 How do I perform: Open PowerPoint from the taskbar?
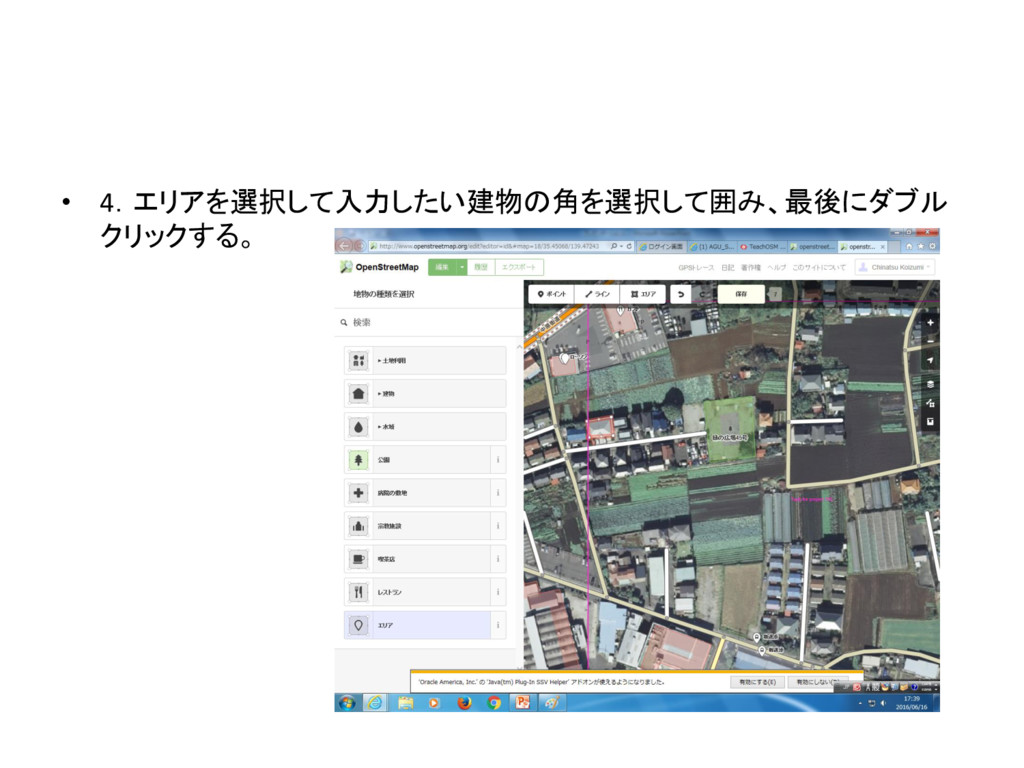pyautogui.click(x=523, y=703)
